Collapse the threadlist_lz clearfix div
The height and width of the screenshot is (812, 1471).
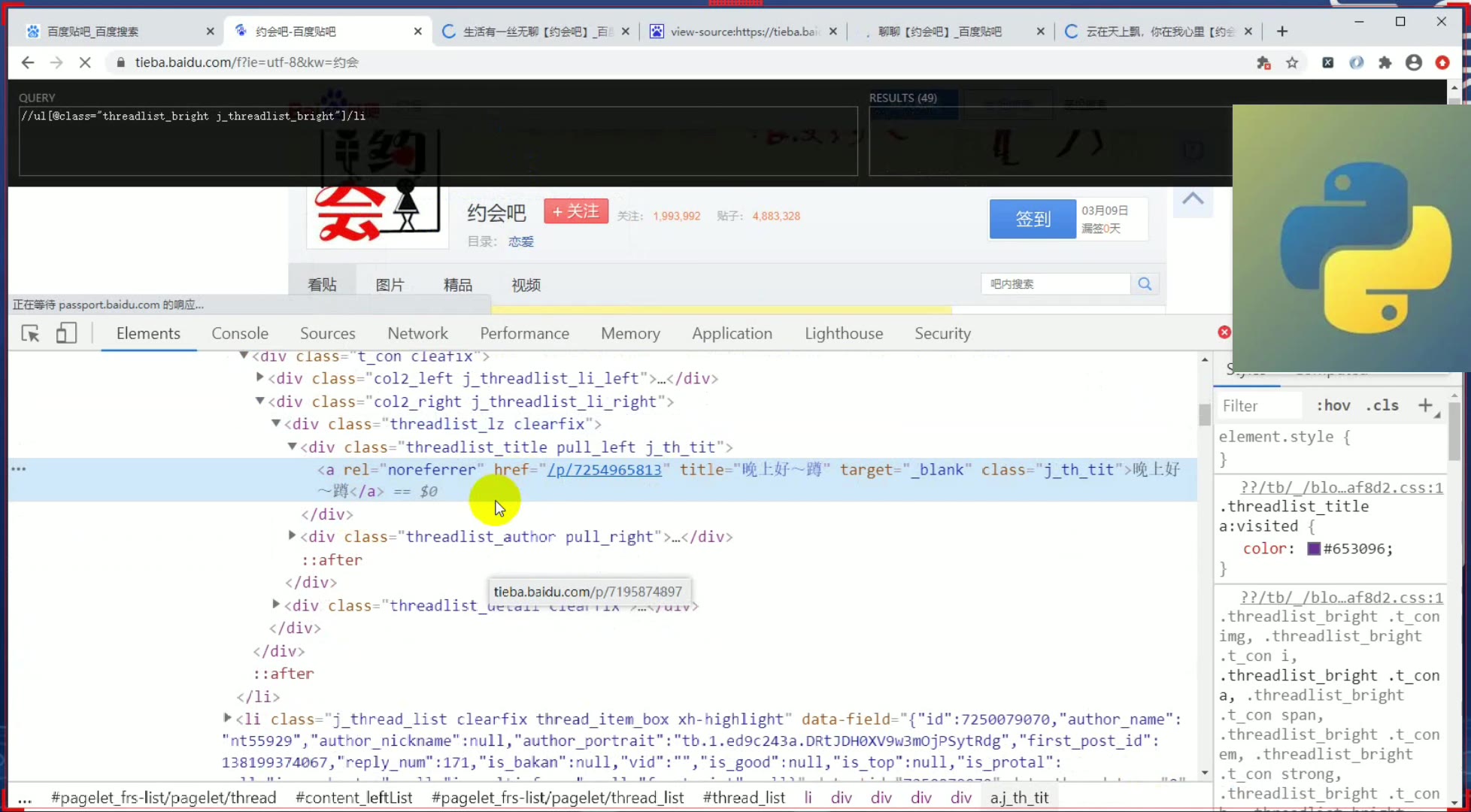(276, 423)
